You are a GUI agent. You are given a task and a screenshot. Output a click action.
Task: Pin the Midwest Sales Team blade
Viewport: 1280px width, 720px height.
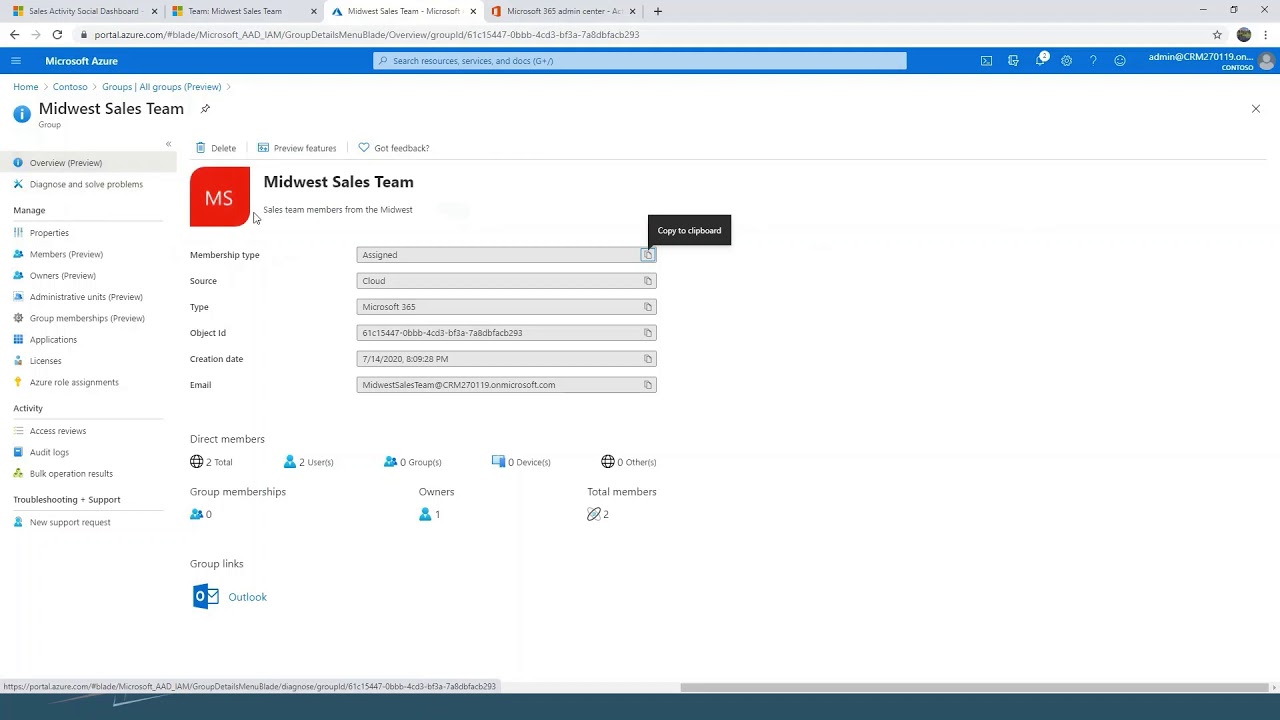coord(205,109)
